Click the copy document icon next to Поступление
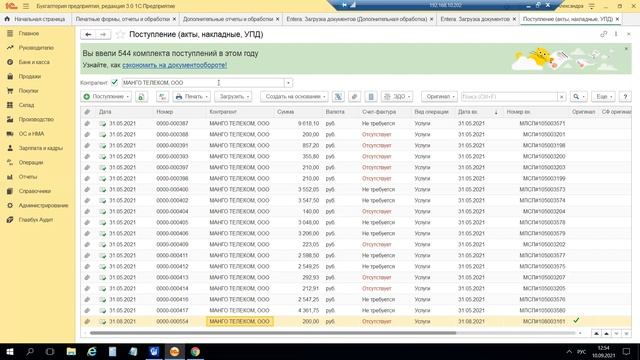The width and height of the screenshot is (640, 360). tap(141, 97)
